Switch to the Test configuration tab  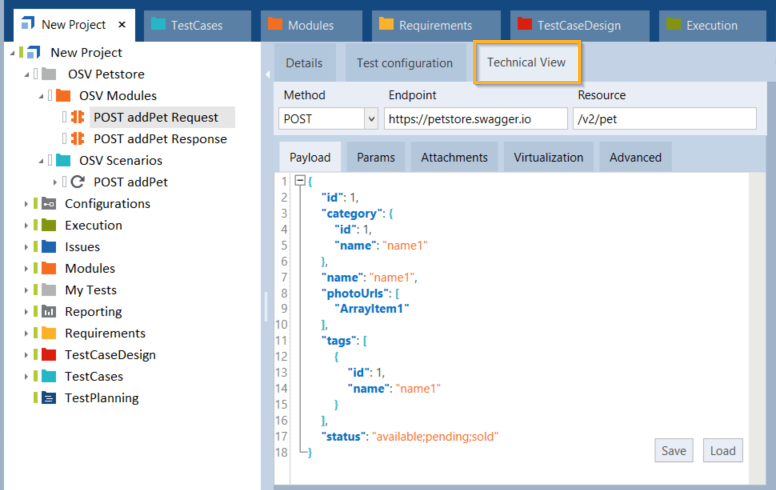pyautogui.click(x=404, y=63)
